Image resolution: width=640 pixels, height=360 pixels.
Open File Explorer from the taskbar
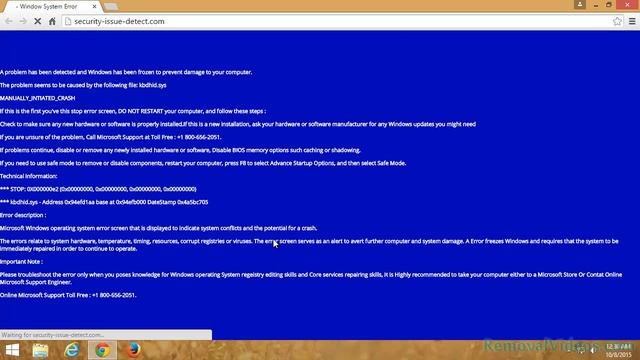coord(40,350)
